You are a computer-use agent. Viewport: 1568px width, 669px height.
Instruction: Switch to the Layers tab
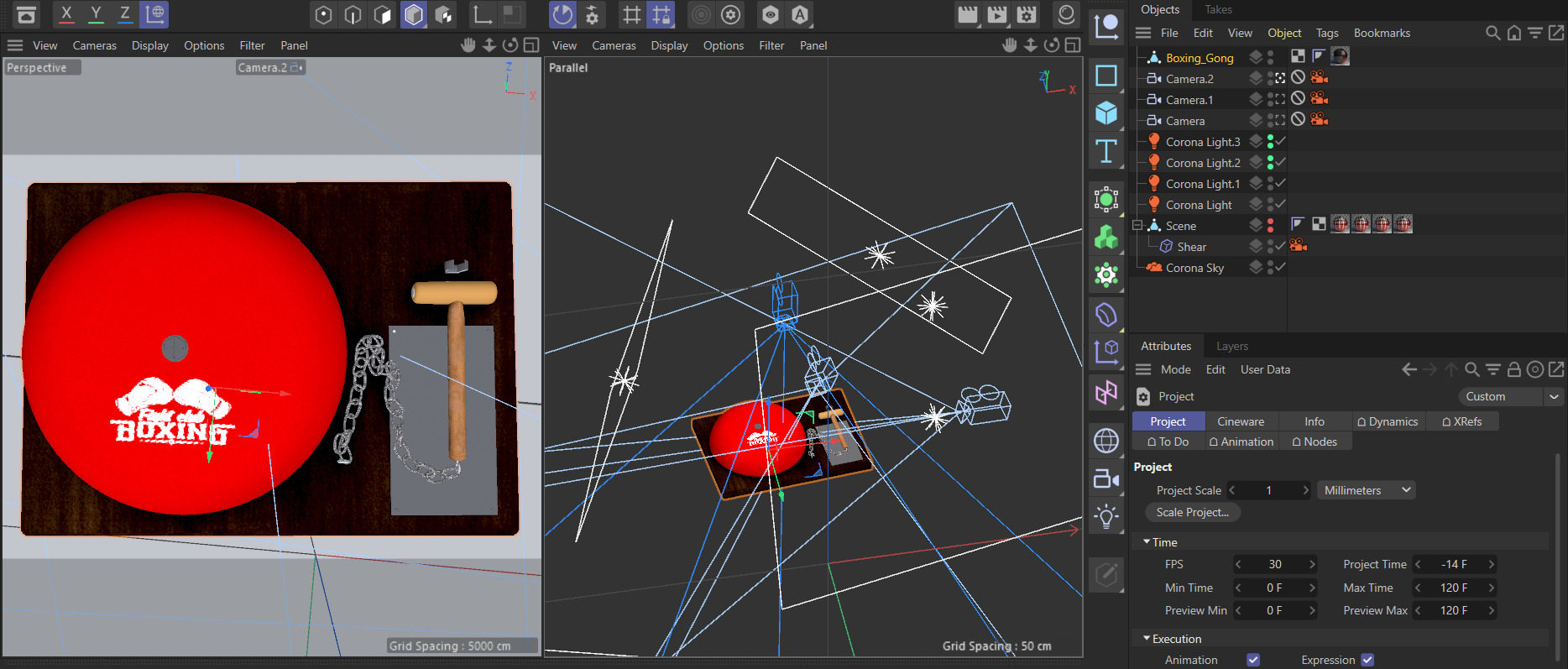click(1232, 346)
